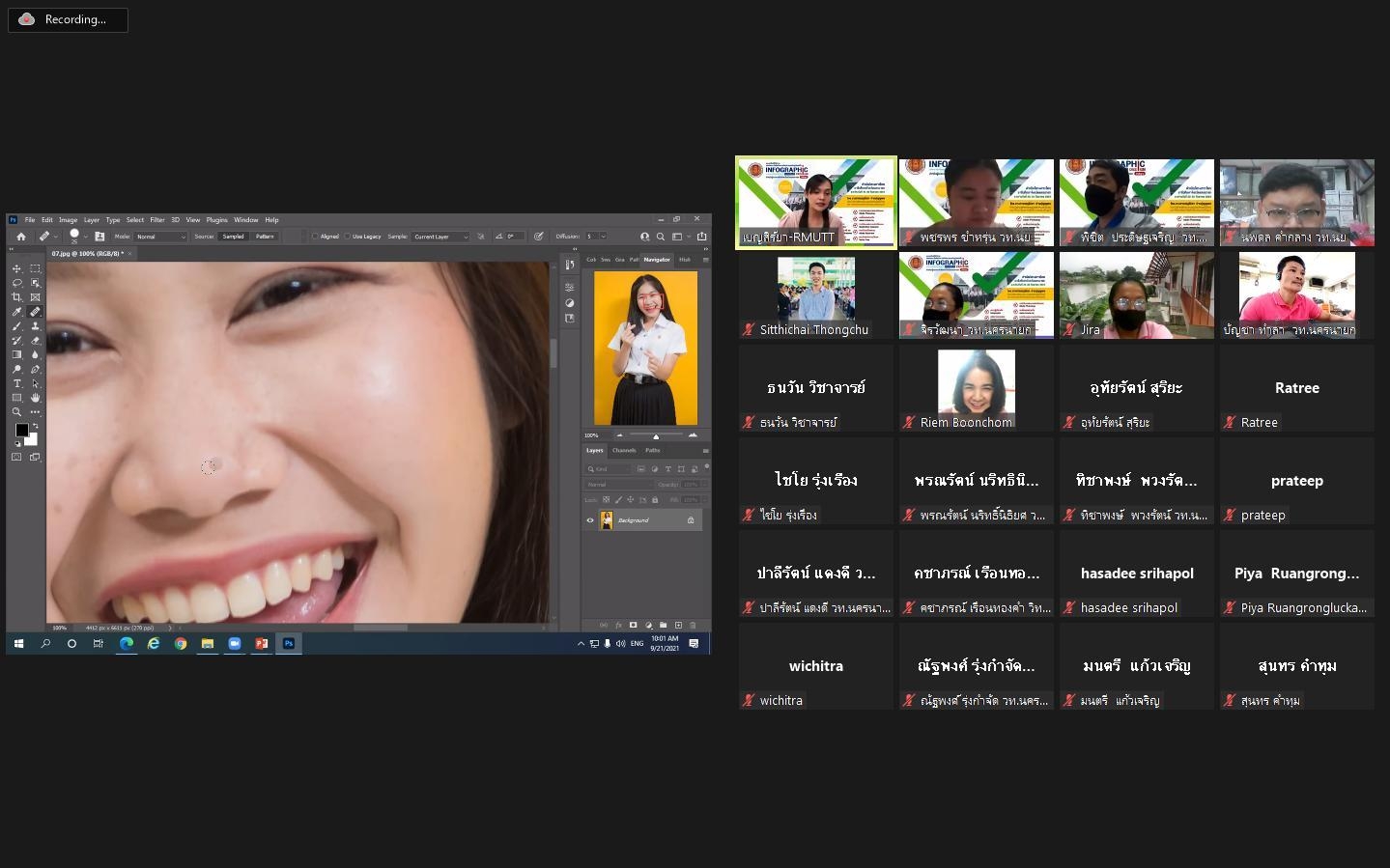Click the Navigator zoom in mountains icon
Screen dimensions: 1390x868
(x=693, y=435)
